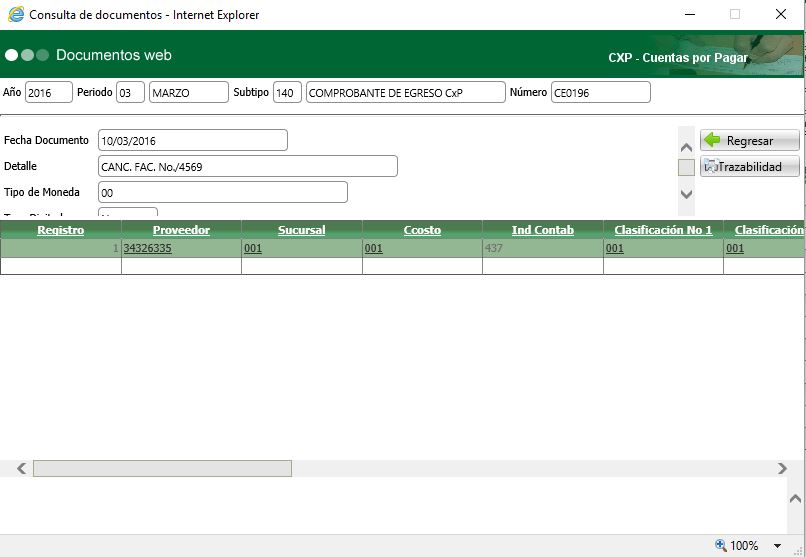Click the MARZO month field
The height and width of the screenshot is (557, 806).
point(189,92)
